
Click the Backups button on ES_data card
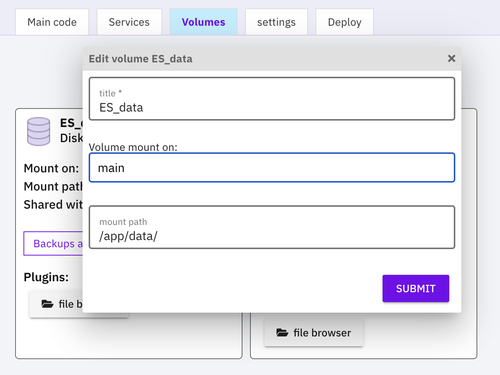[53, 243]
